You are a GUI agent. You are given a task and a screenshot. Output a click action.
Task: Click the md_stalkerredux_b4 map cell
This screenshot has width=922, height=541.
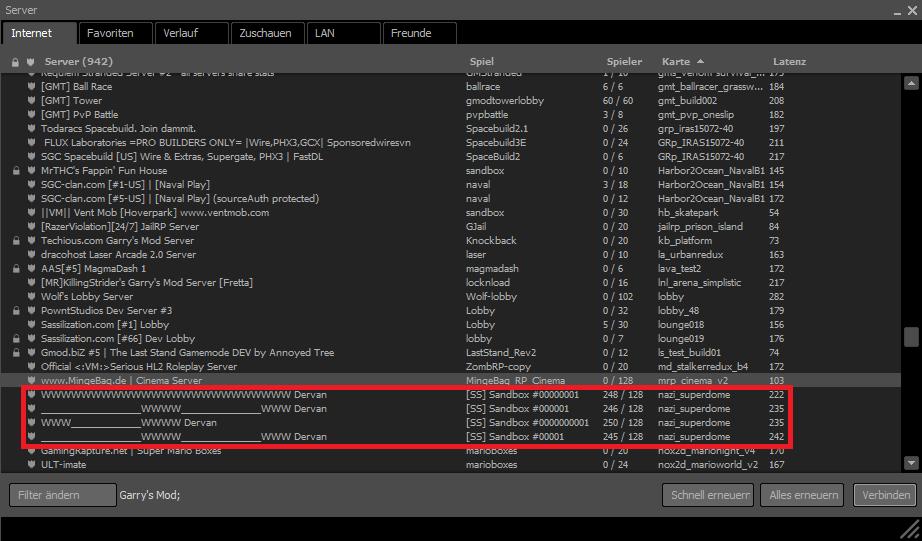click(703, 366)
